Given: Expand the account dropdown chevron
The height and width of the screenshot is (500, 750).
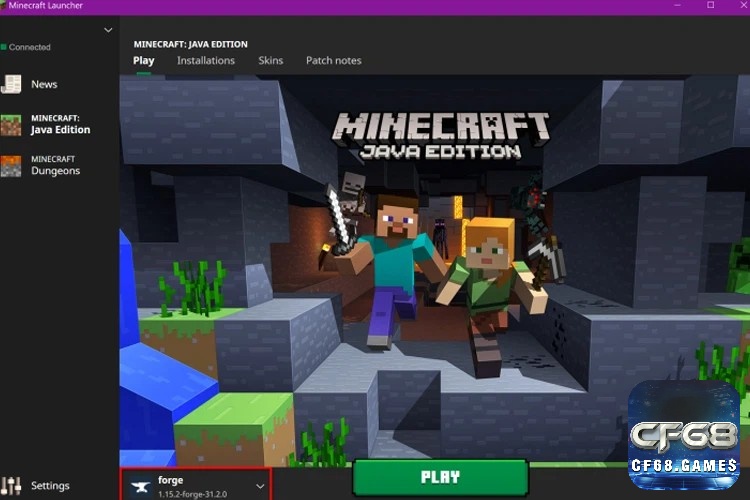Looking at the screenshot, I should click(x=108, y=30).
